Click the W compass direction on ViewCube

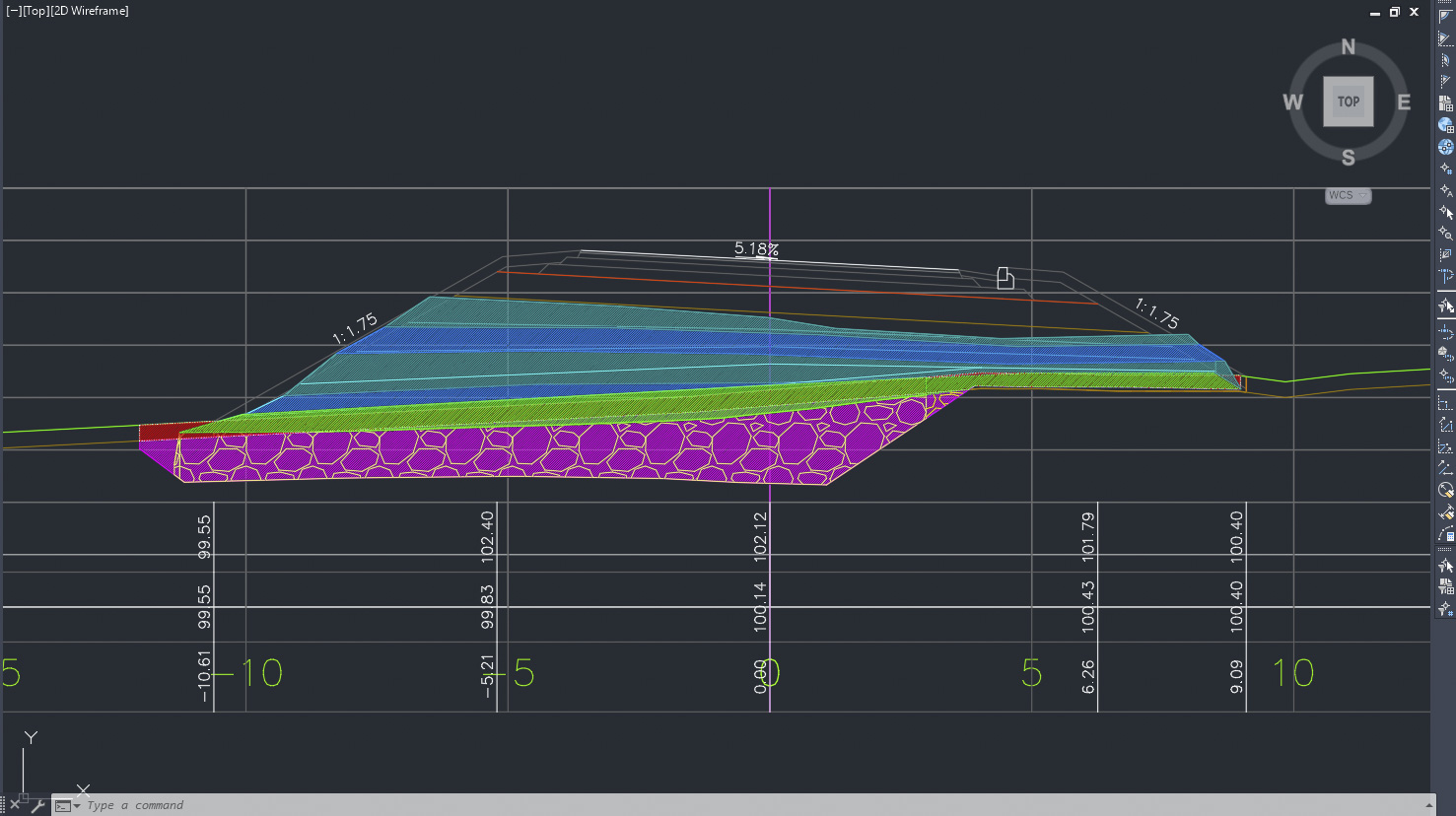(x=1292, y=102)
